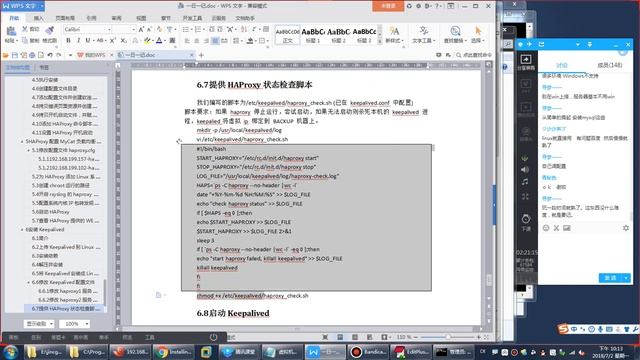The width and height of the screenshot is (640, 360).
Task: Click the Print icon in quick toolbar
Action: click(32, 55)
